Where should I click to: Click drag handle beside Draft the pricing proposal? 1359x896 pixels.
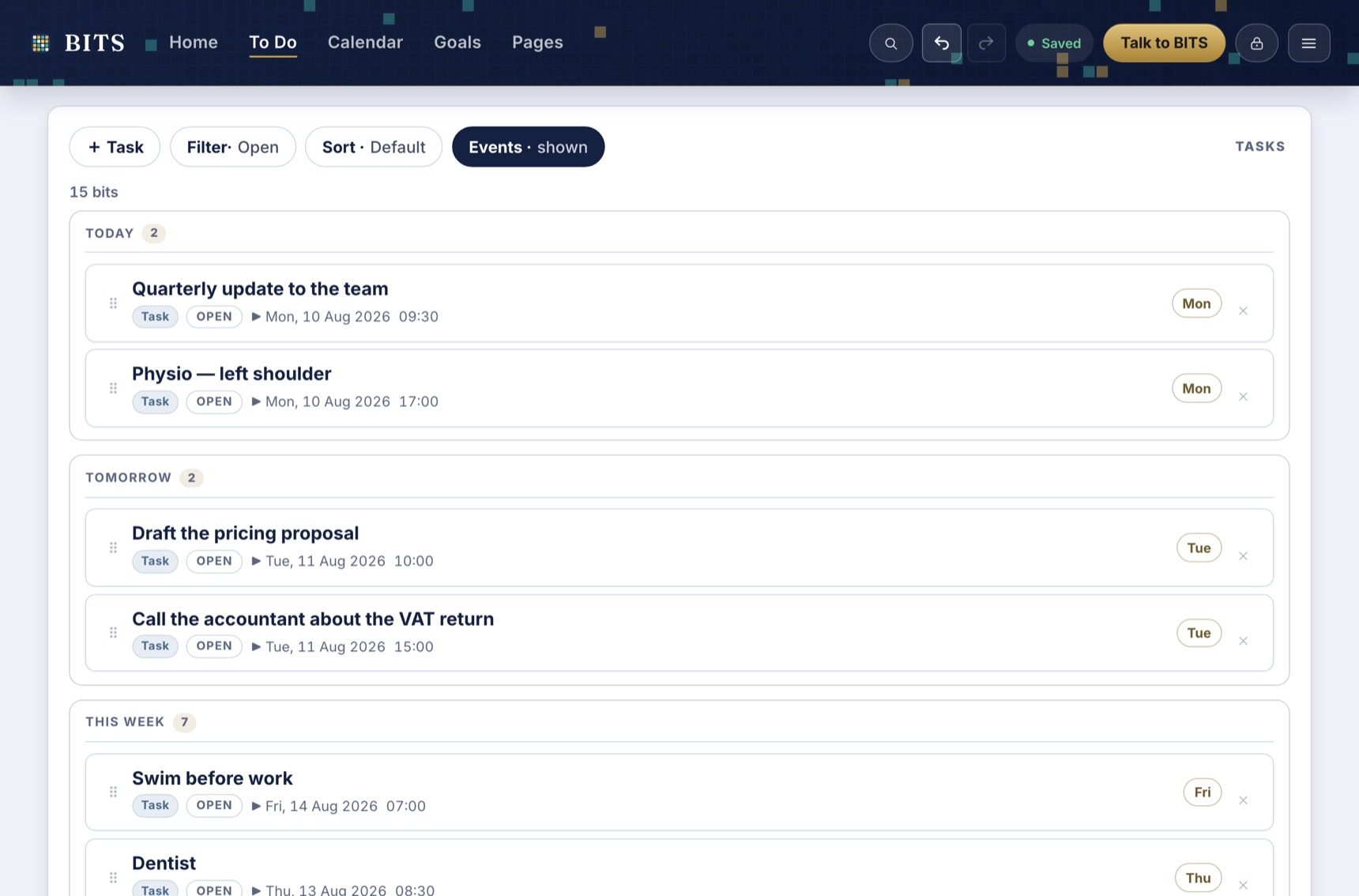(x=113, y=548)
